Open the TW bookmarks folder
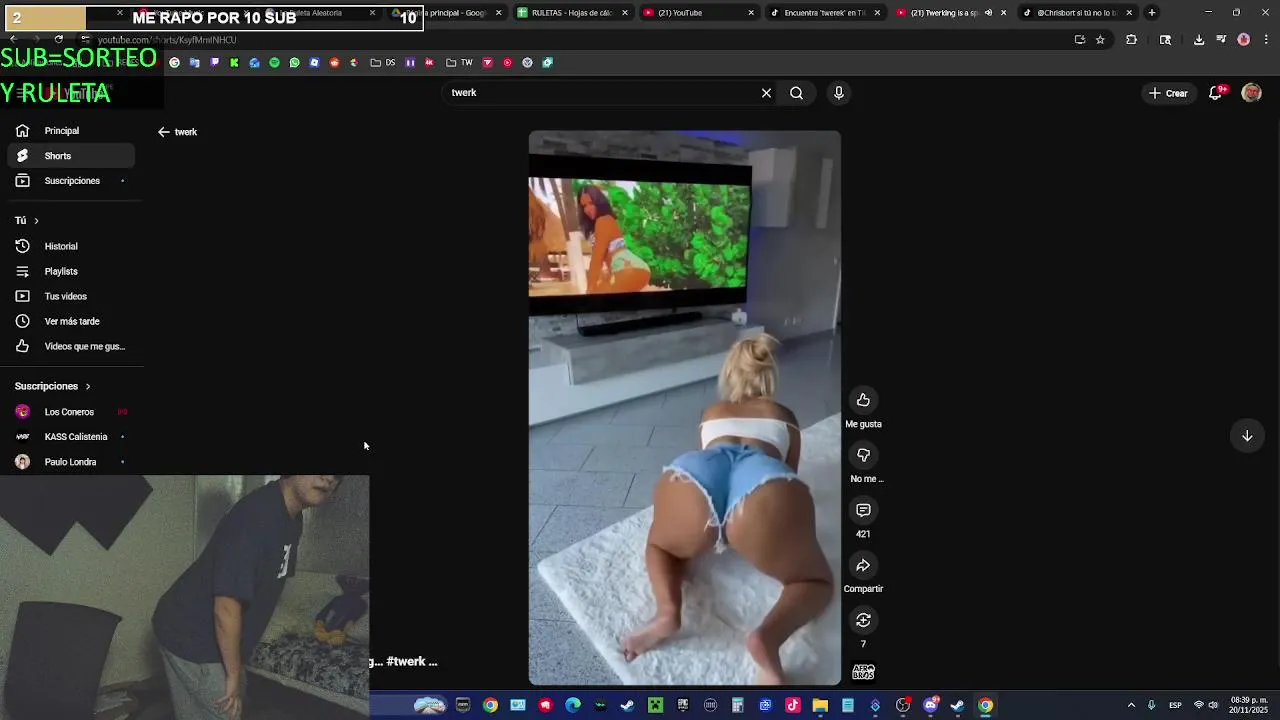The width and height of the screenshot is (1280, 720). tap(460, 62)
